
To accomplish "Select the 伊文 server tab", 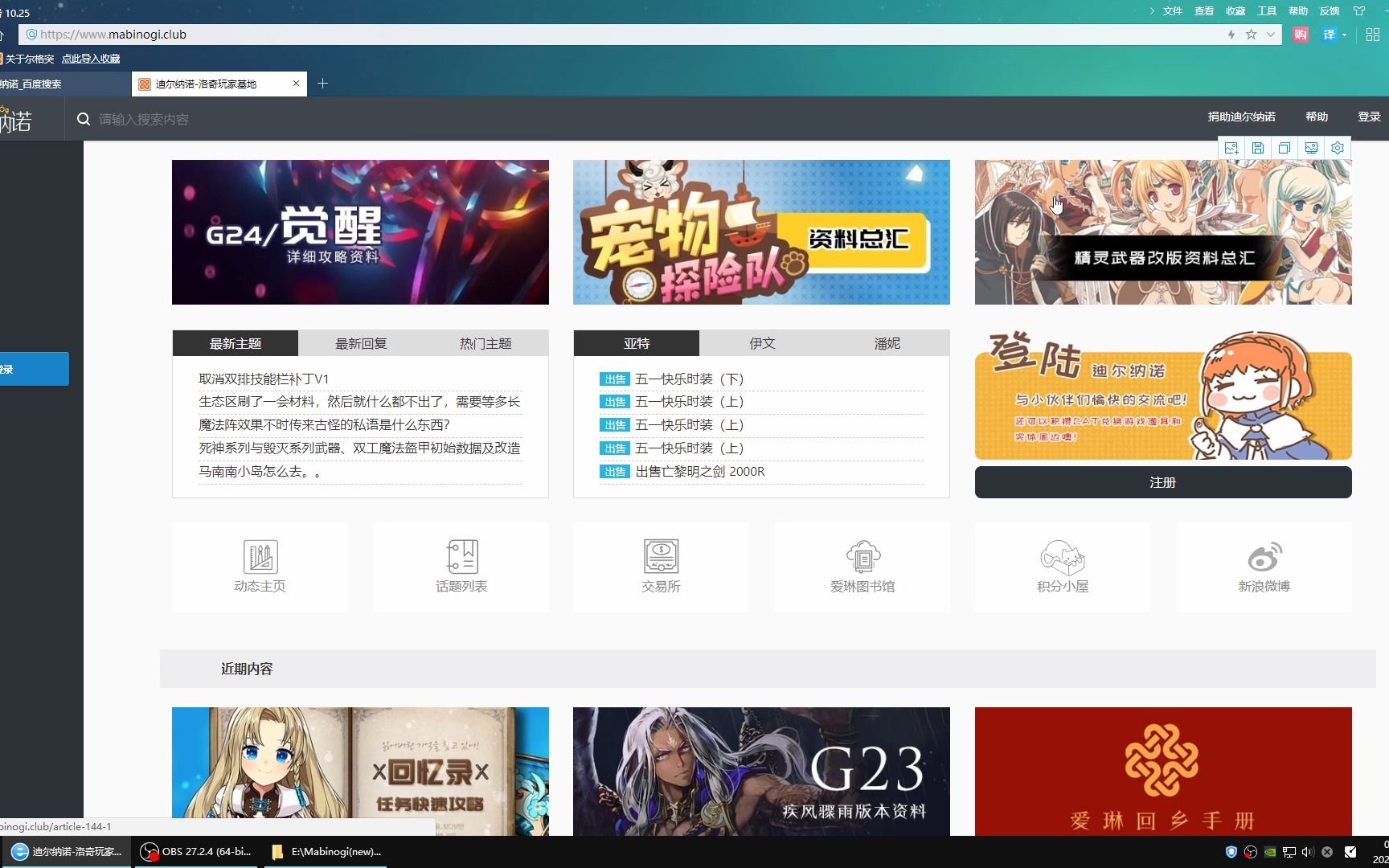I will tap(762, 343).
